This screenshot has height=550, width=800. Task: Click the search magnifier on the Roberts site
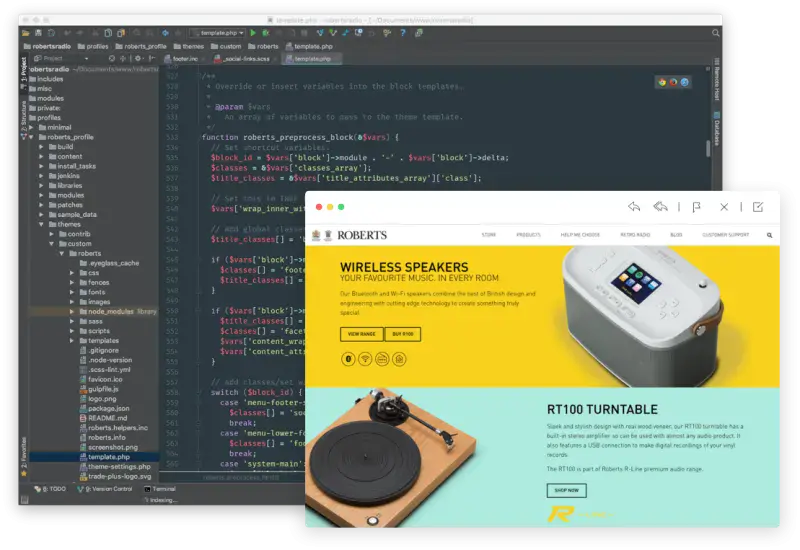769,235
